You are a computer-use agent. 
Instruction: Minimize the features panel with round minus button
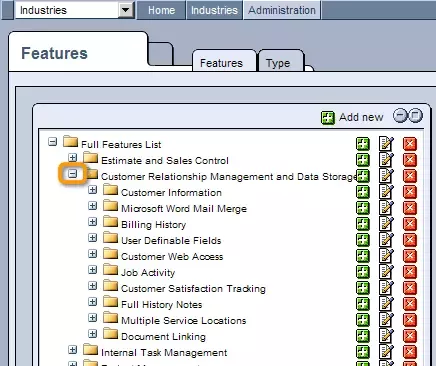pyautogui.click(x=400, y=116)
